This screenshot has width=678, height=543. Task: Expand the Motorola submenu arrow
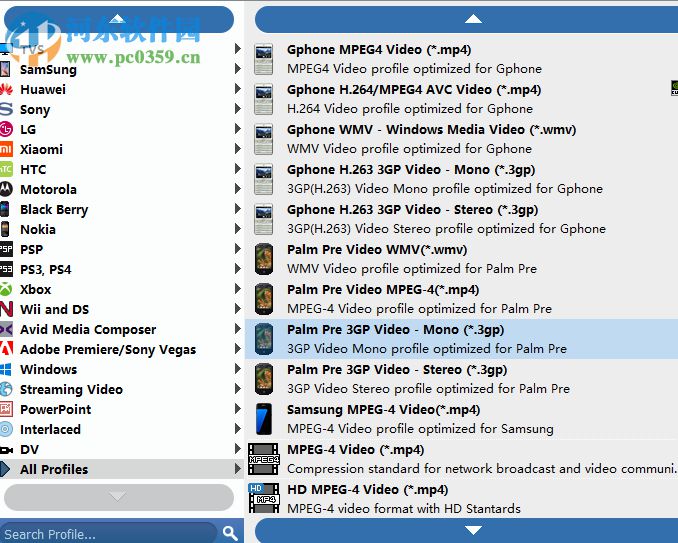pos(237,189)
